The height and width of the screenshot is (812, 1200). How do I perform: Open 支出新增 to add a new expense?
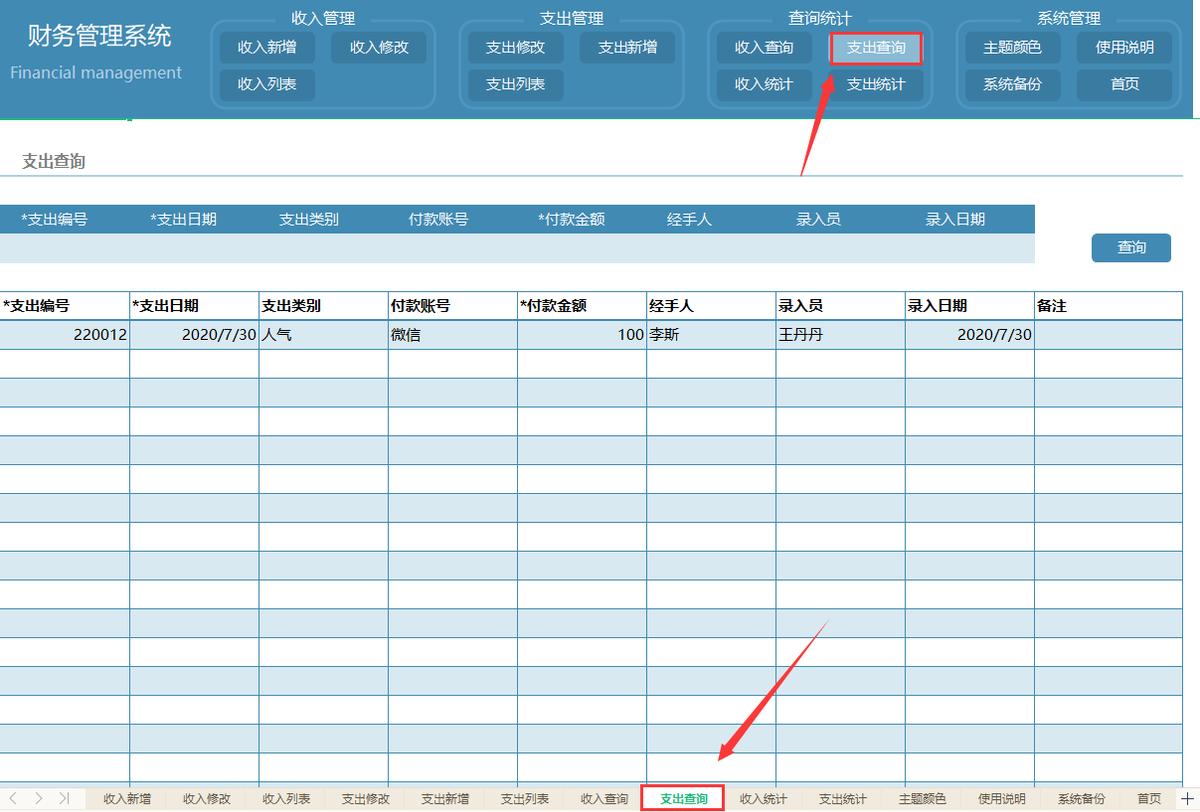coord(627,47)
